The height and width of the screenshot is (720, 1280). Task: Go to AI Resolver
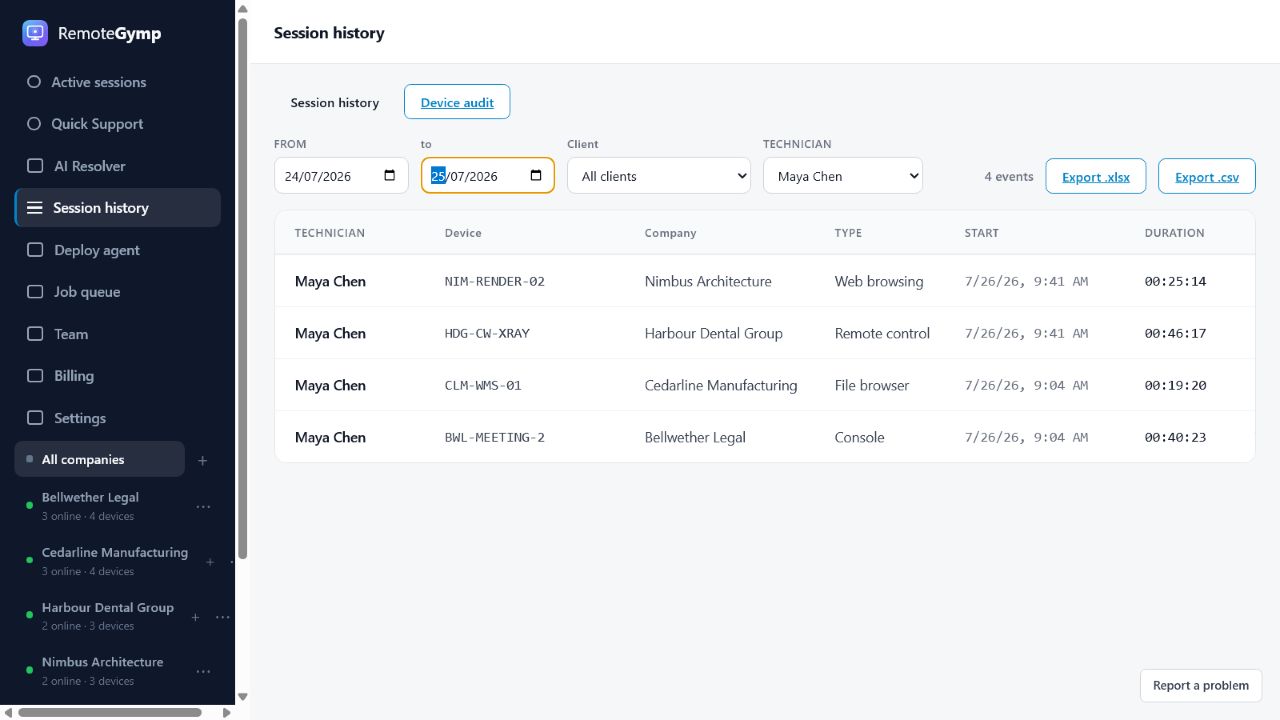118,166
